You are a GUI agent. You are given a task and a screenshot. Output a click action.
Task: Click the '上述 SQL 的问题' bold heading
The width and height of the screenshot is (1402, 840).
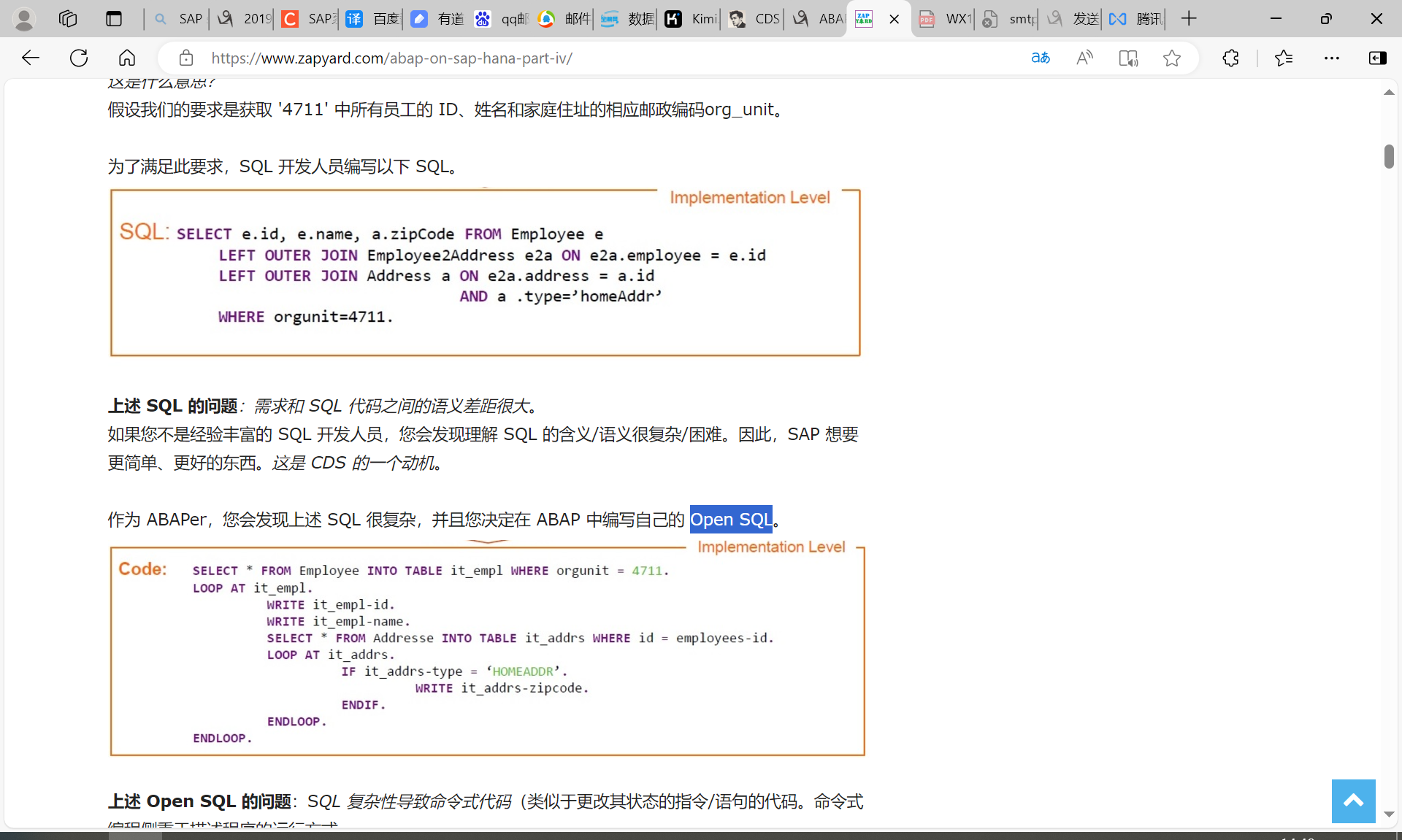173,406
